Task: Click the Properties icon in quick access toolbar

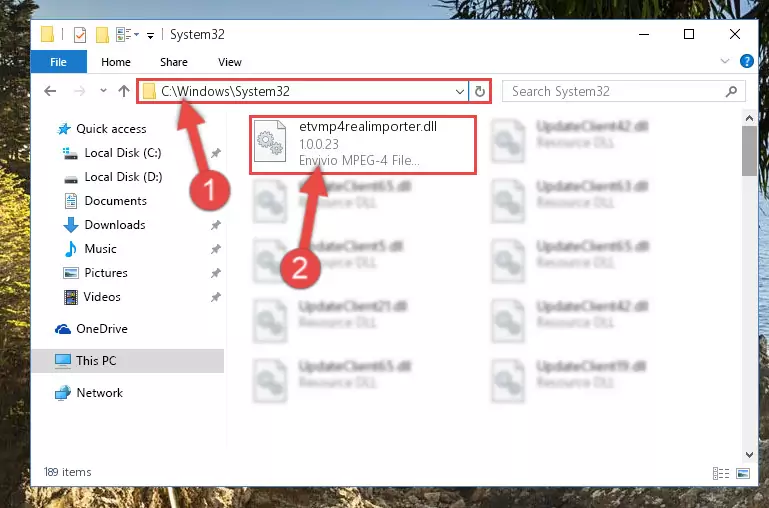Action: pos(79,34)
